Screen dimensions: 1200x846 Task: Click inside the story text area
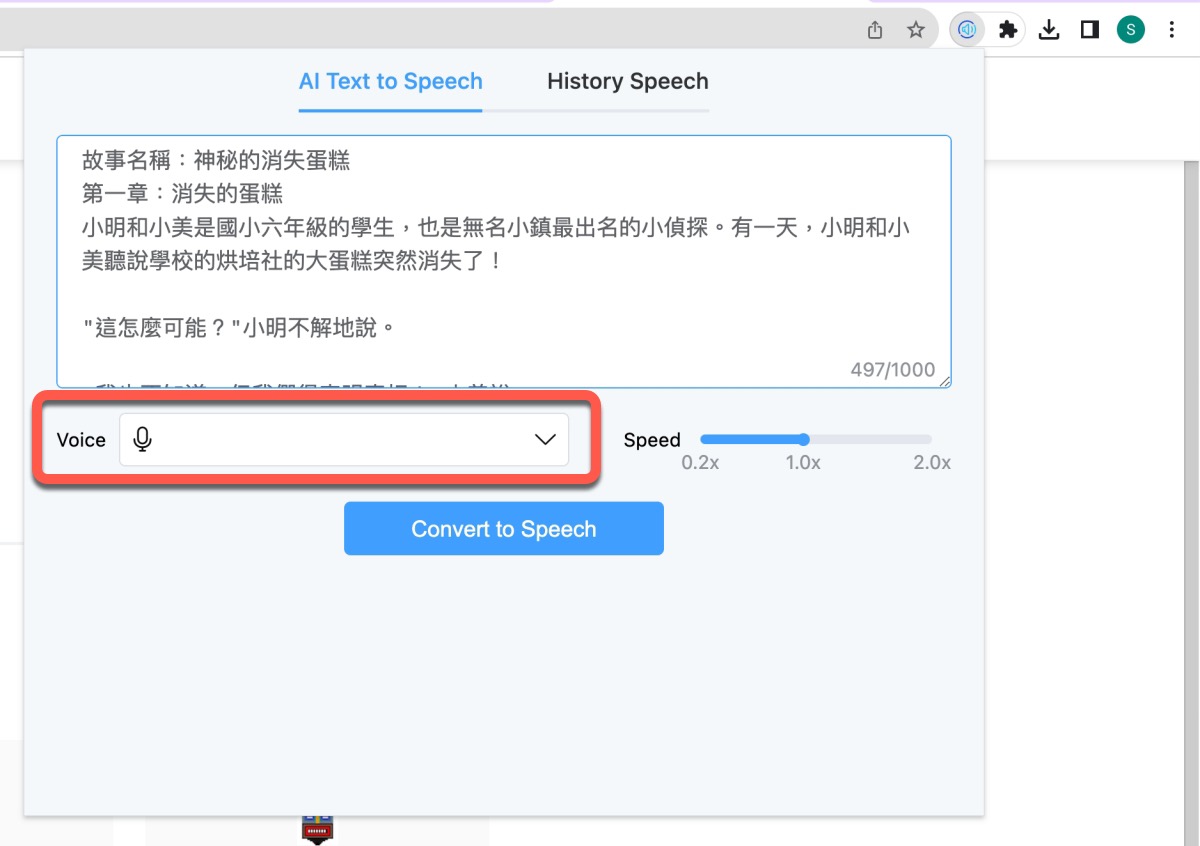pos(504,262)
